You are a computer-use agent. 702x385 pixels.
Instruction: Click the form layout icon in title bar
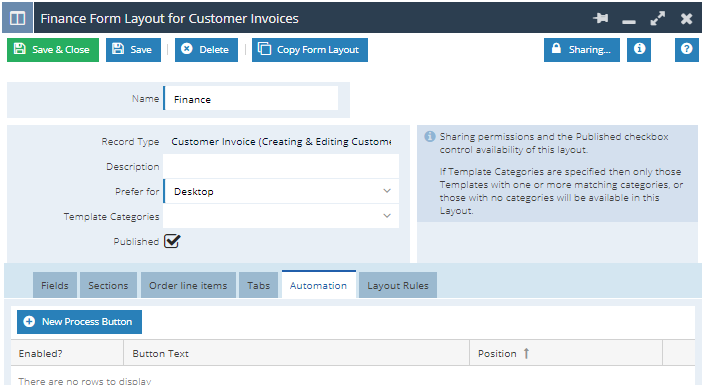(x=17, y=18)
